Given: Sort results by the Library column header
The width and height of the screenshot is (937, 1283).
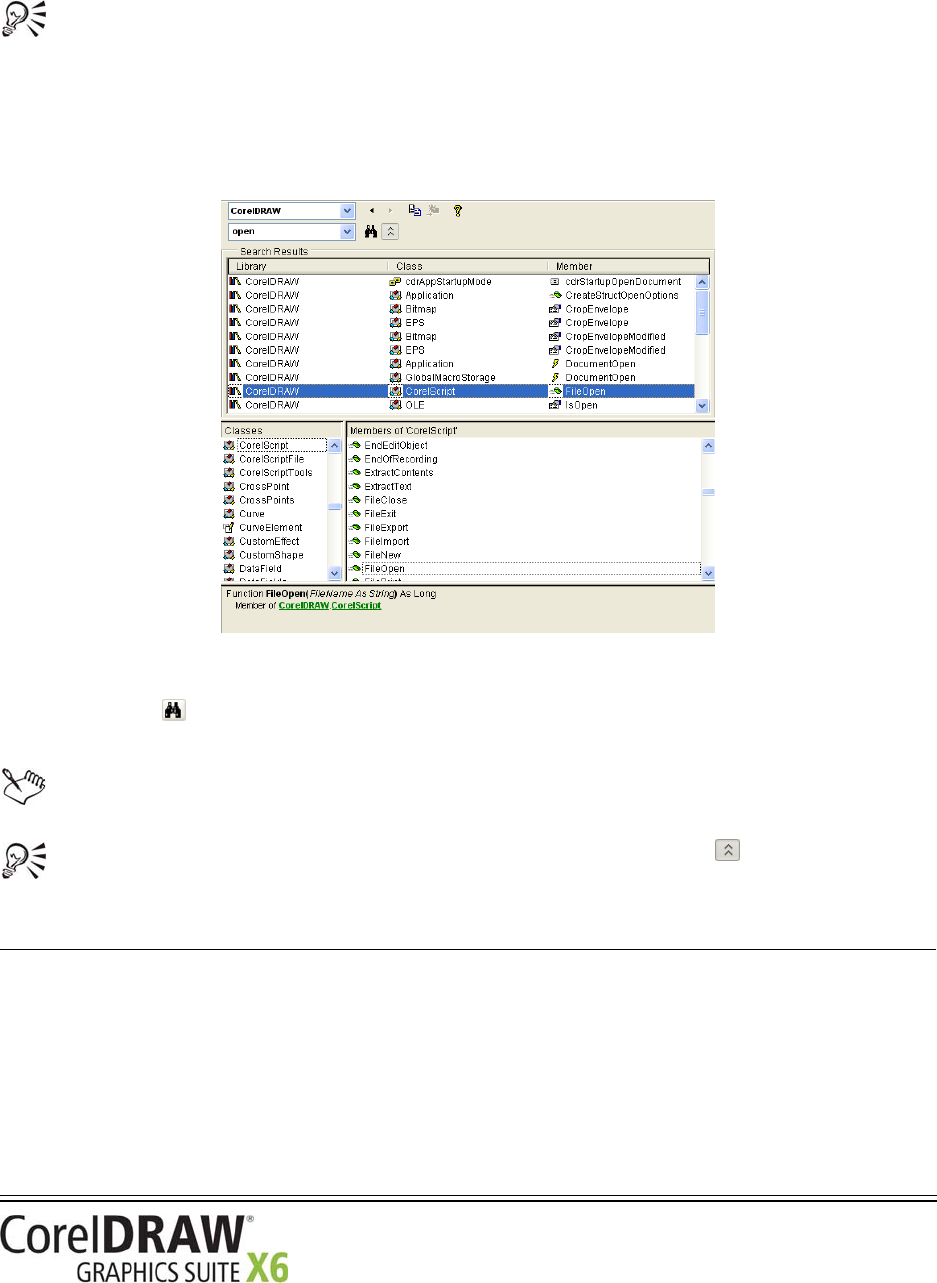Looking at the screenshot, I should pyautogui.click(x=307, y=267).
